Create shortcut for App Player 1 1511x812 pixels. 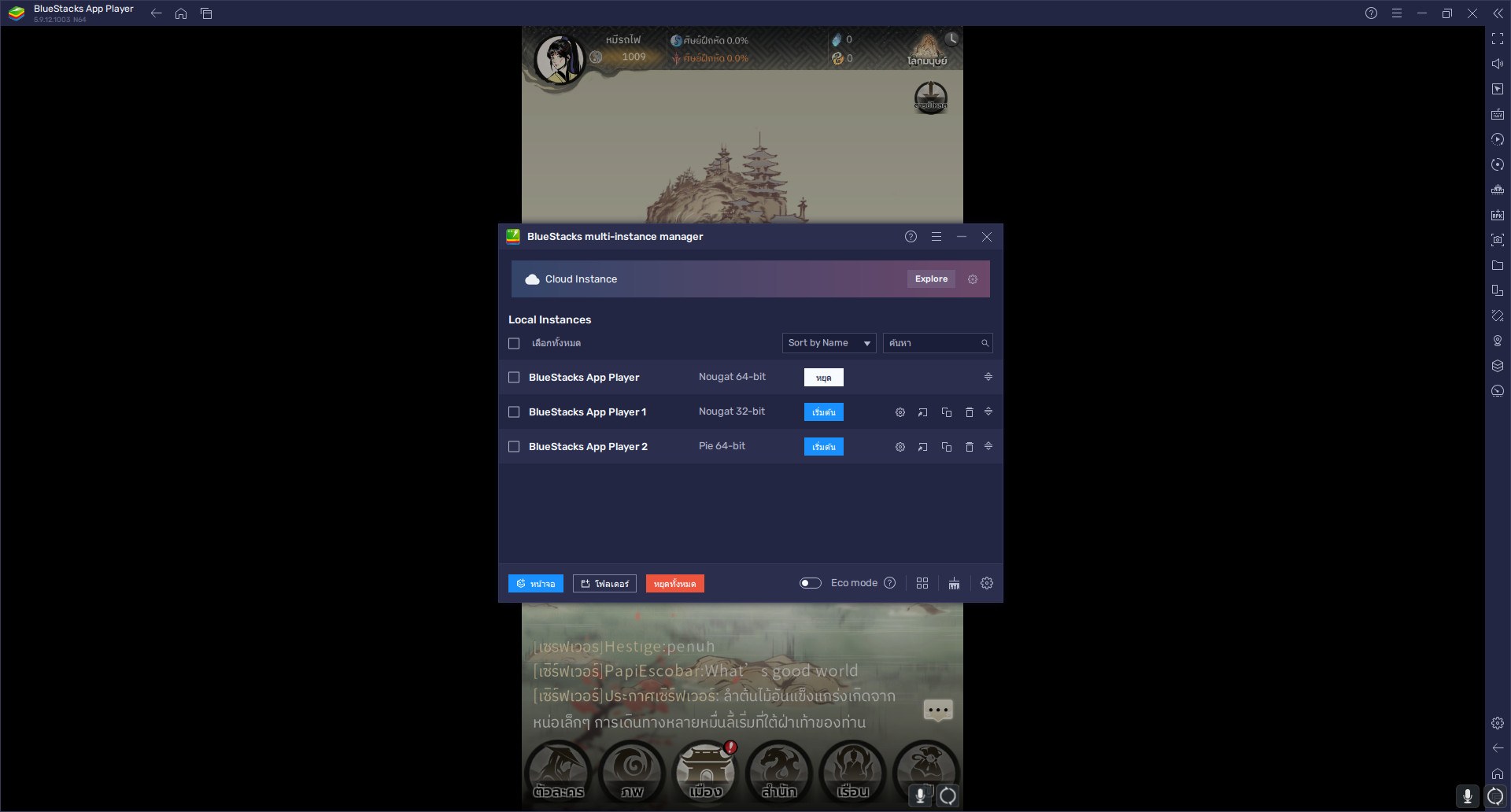923,412
